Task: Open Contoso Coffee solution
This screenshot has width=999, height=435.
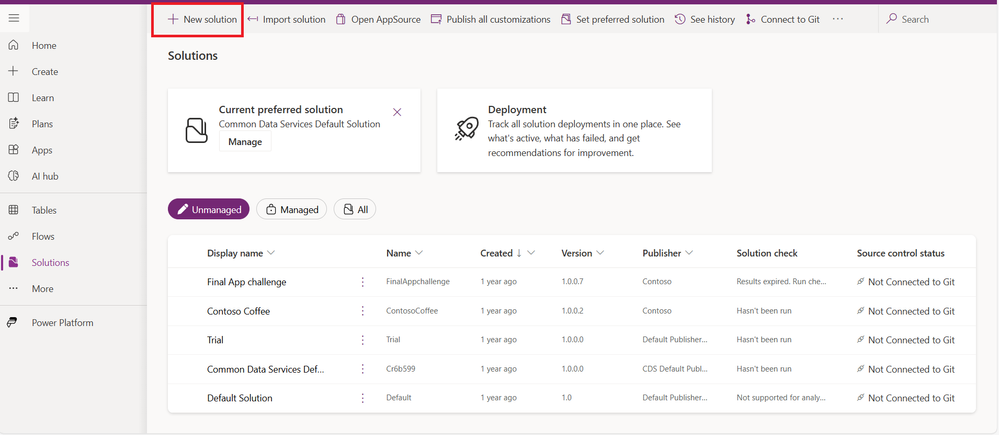Action: click(x=238, y=311)
